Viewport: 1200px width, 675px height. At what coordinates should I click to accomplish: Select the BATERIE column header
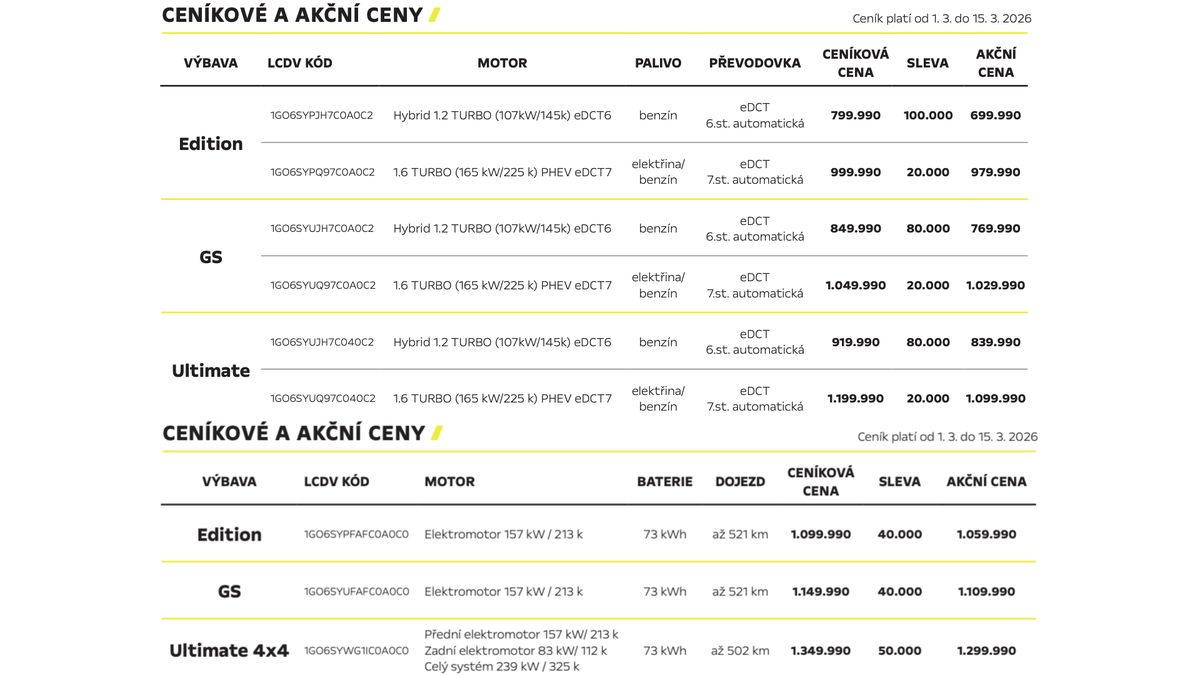coord(665,481)
